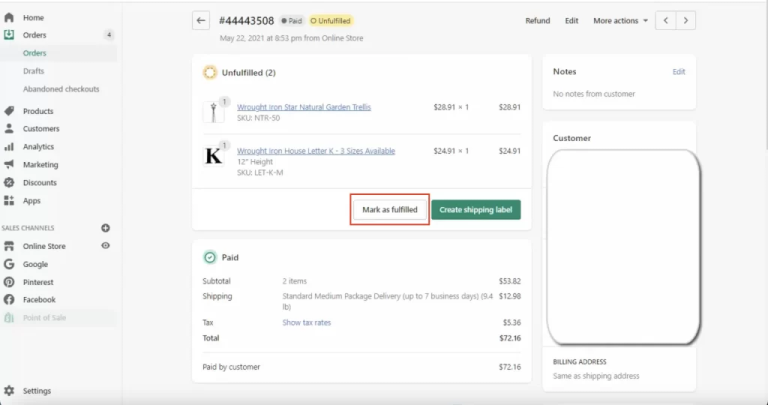Edit the order Notes

pos(679,72)
